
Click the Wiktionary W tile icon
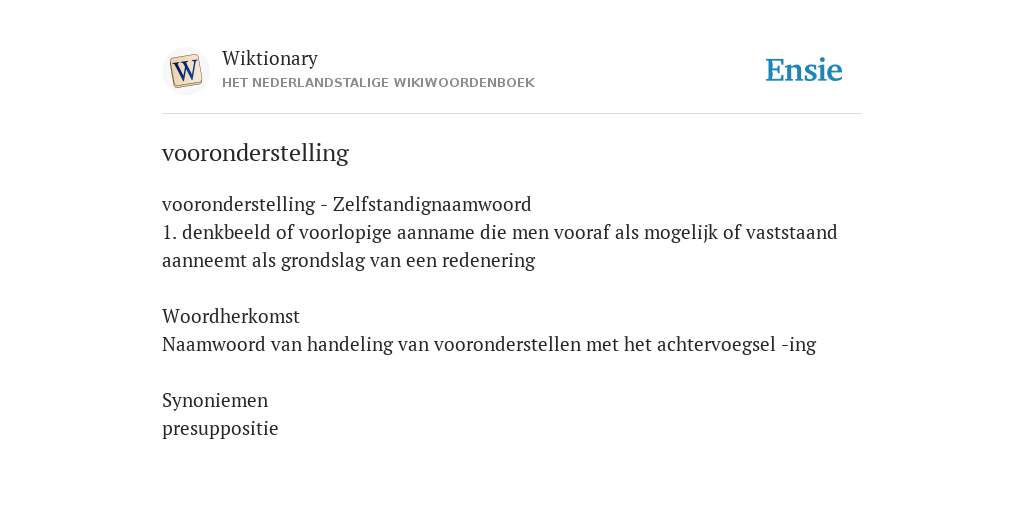pos(185,71)
